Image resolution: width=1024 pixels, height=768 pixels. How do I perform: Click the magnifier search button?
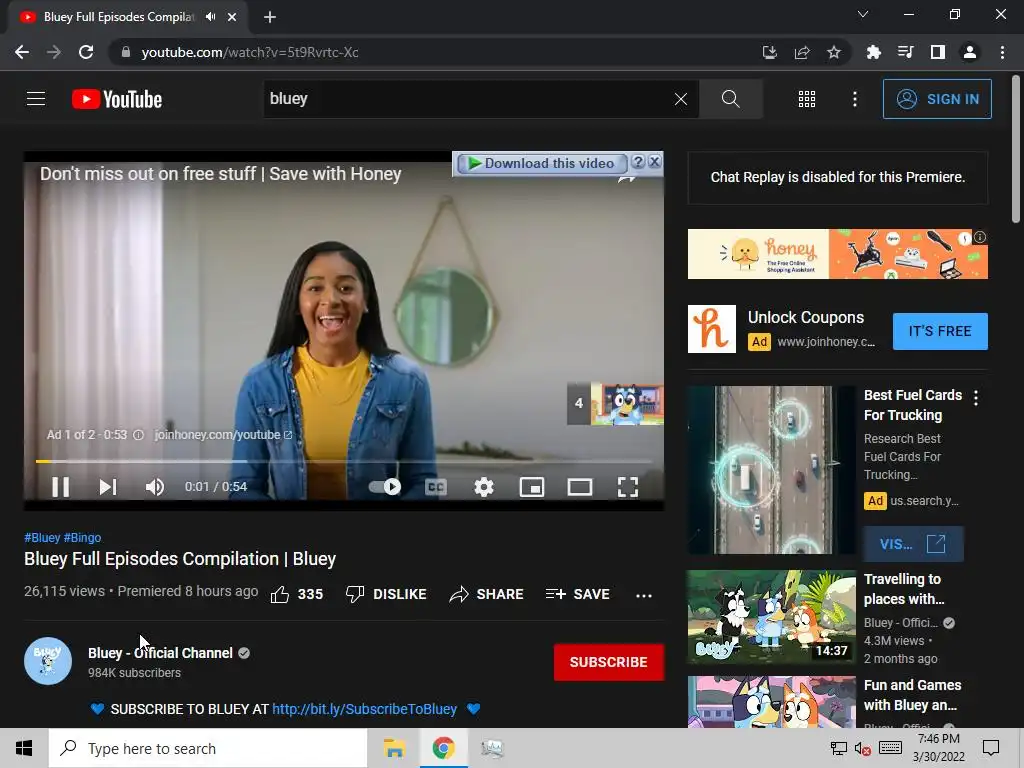click(730, 99)
